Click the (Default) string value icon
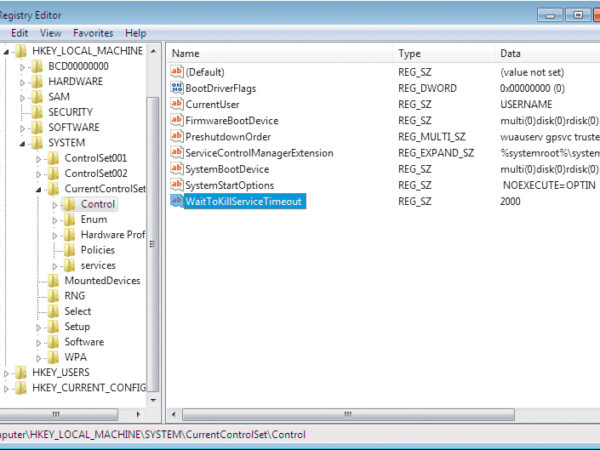Screen dimensions: 600x450 178,72
